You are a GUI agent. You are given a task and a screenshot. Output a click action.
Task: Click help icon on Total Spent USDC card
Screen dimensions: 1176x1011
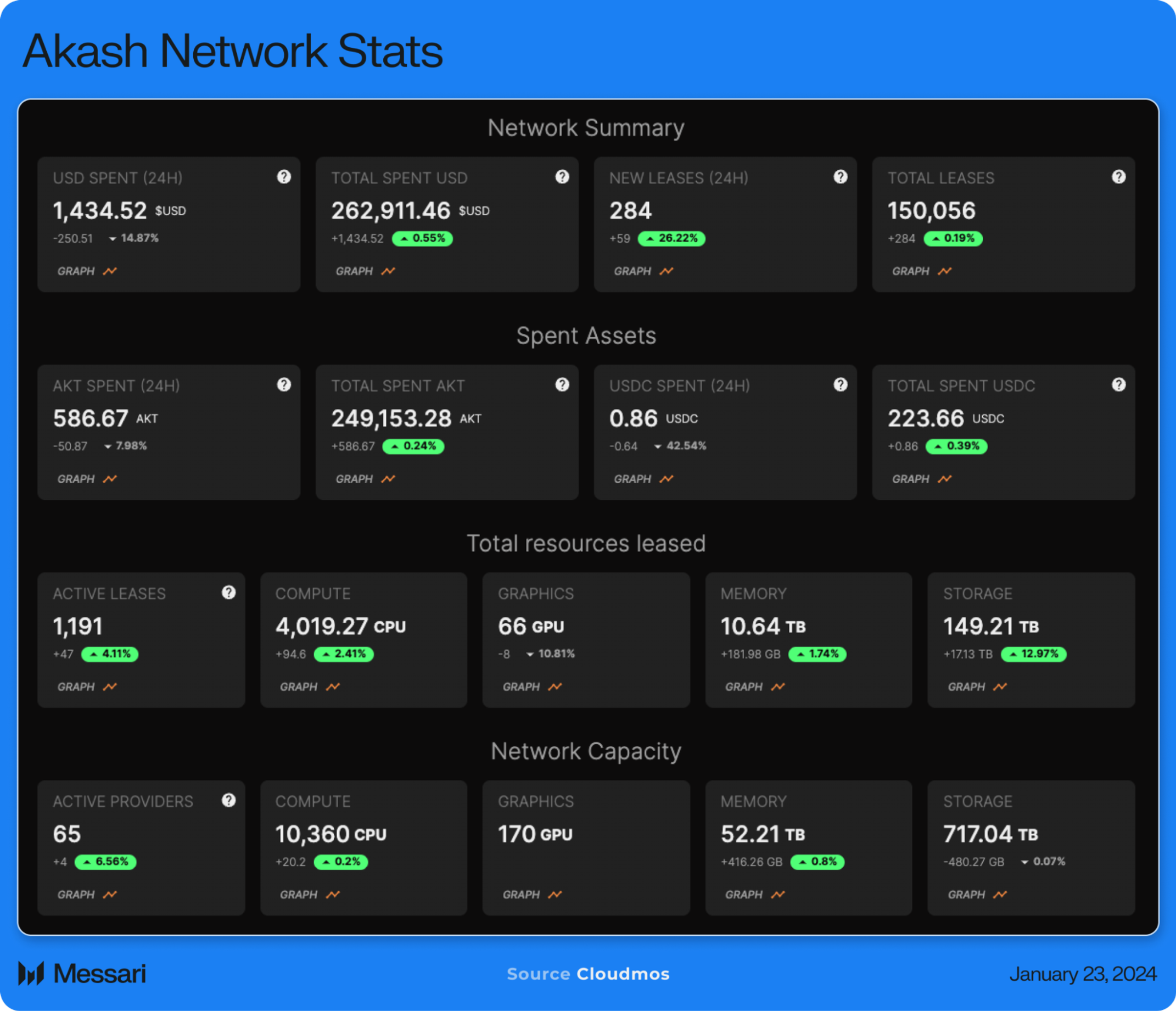pyautogui.click(x=1118, y=385)
